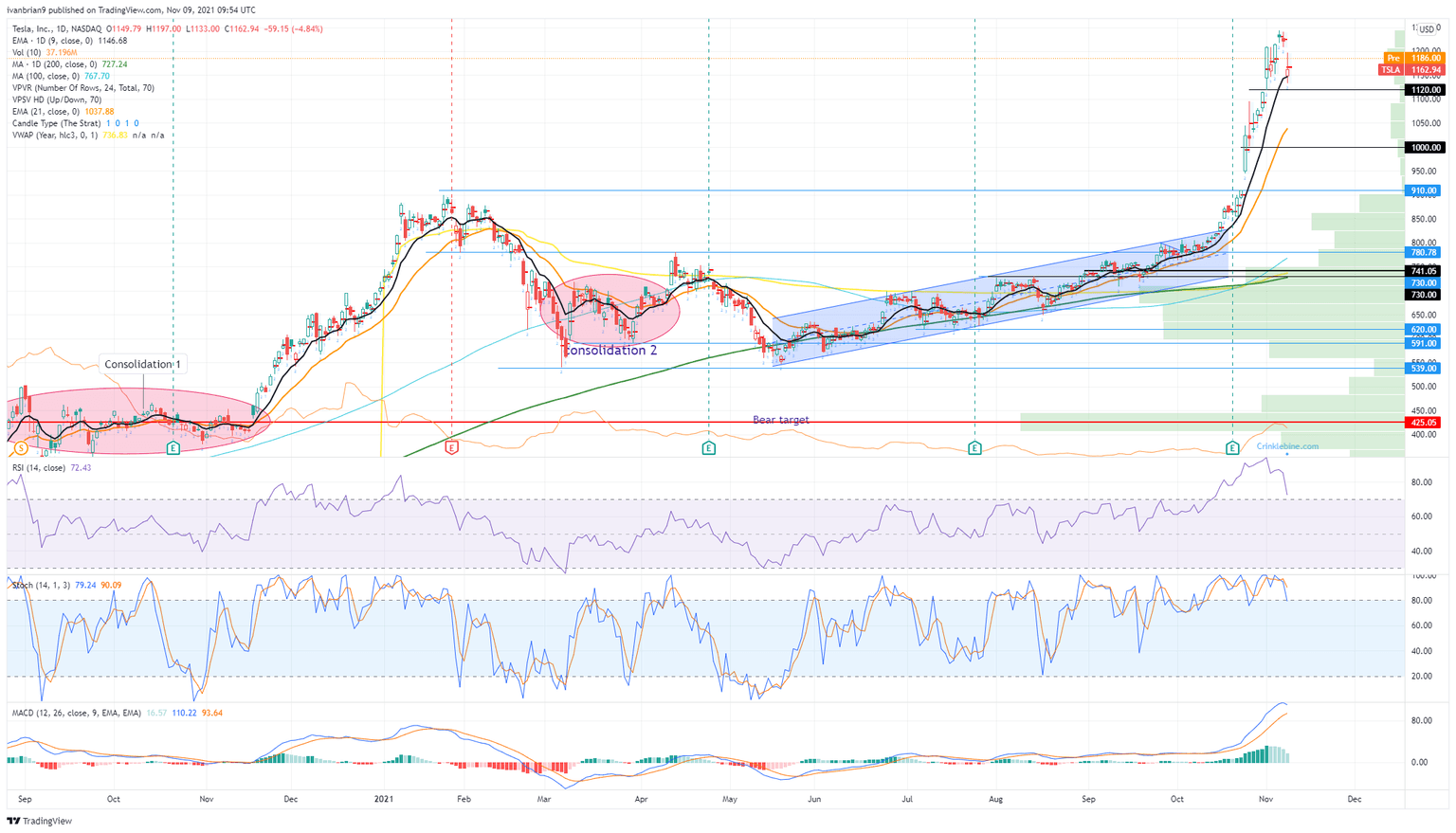Click the Feb label on time axis
The image size is (1456, 833).
click(x=464, y=799)
